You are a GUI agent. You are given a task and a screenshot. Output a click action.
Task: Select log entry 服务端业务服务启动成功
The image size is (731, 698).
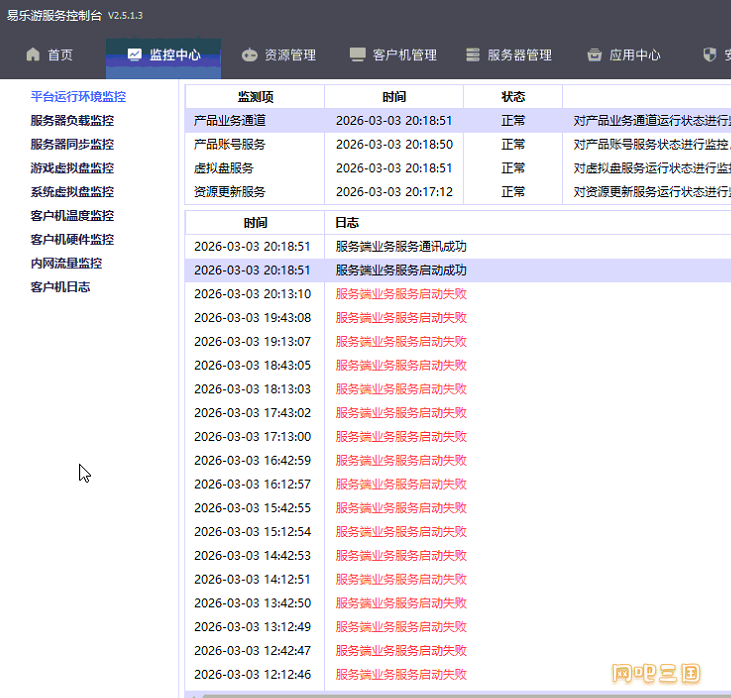tap(458, 270)
